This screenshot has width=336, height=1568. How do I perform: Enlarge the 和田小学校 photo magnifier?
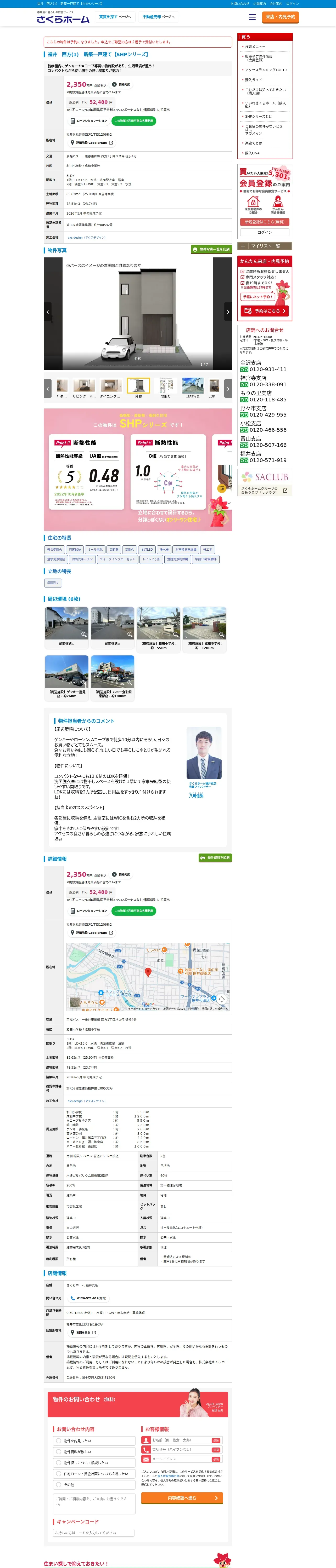pyautogui.click(x=176, y=634)
